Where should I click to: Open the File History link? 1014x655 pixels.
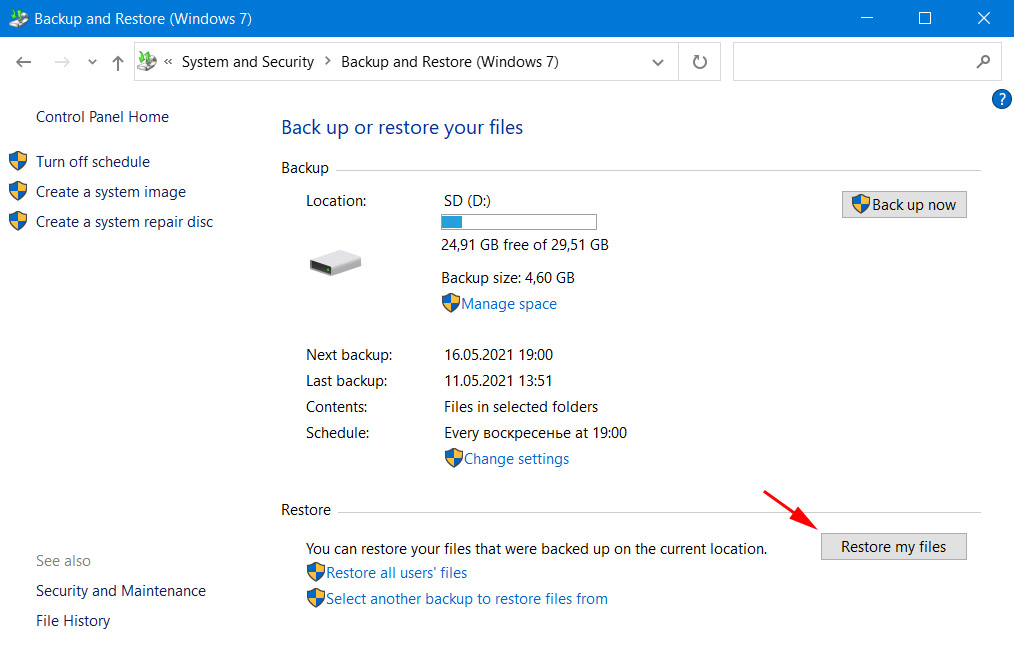coord(73,621)
